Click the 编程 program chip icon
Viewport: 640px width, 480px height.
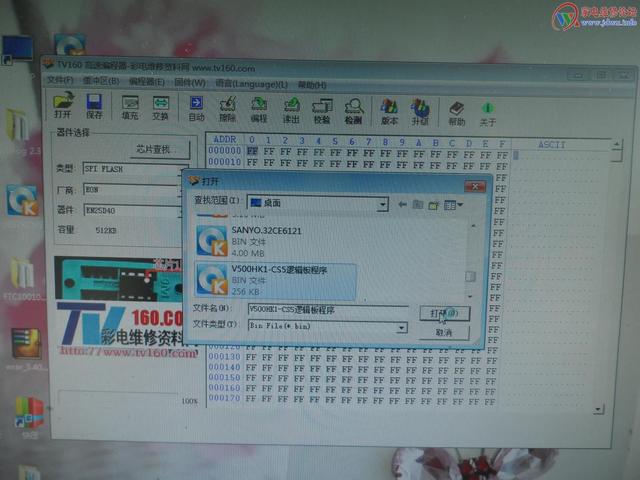259,109
